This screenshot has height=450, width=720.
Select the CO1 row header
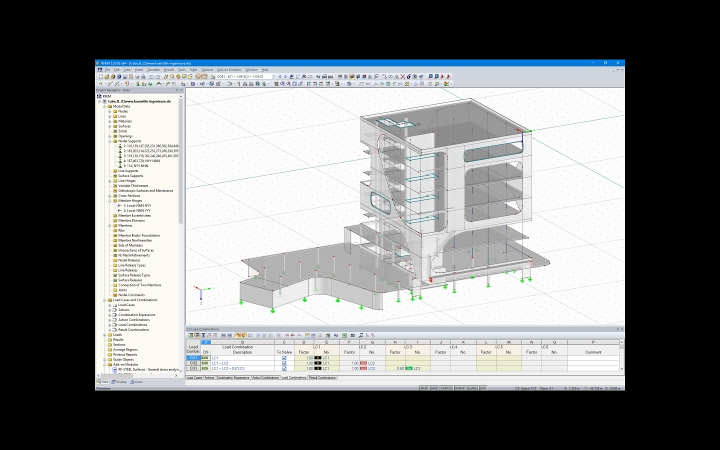coord(193,358)
